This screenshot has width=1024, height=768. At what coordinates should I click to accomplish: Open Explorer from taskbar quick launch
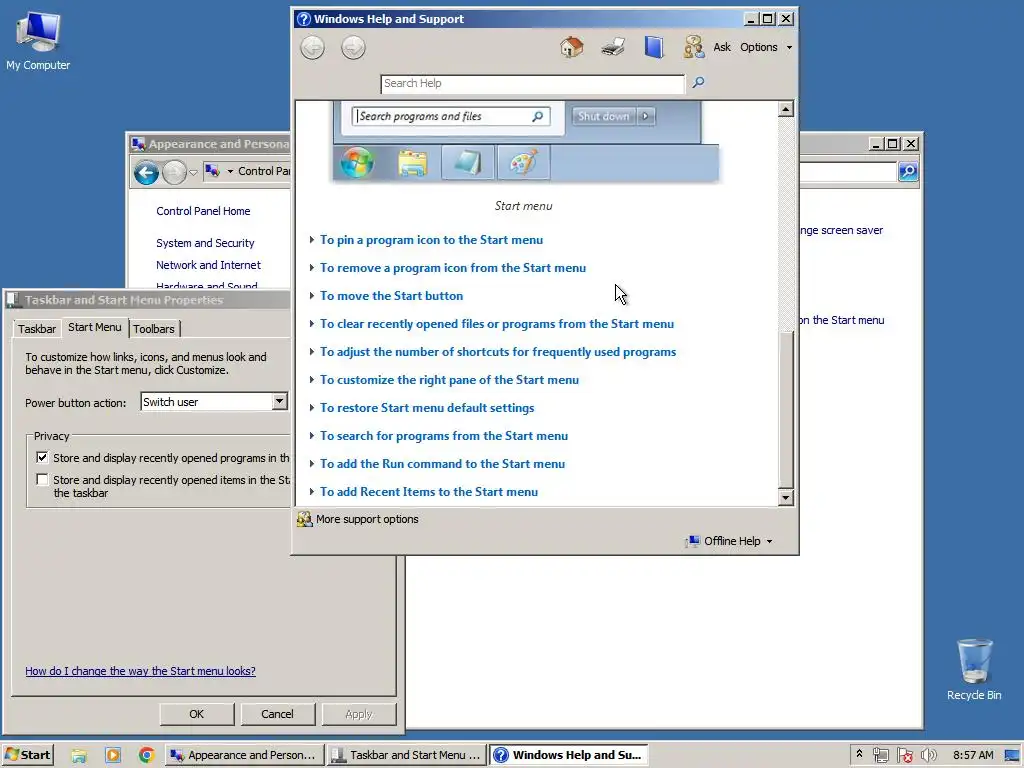(79, 756)
